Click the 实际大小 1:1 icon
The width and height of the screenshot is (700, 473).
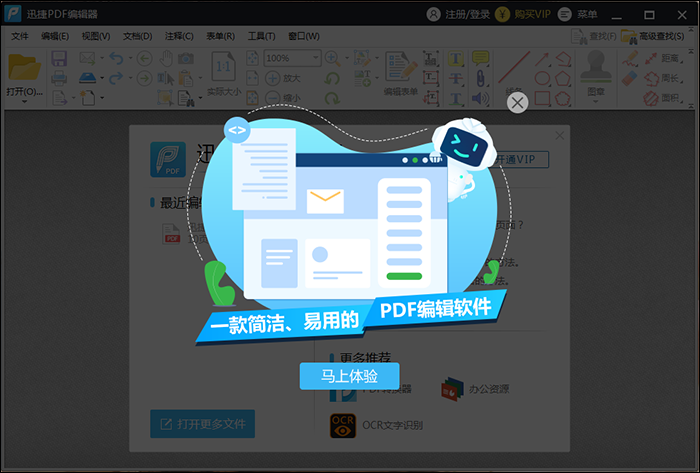point(223,66)
